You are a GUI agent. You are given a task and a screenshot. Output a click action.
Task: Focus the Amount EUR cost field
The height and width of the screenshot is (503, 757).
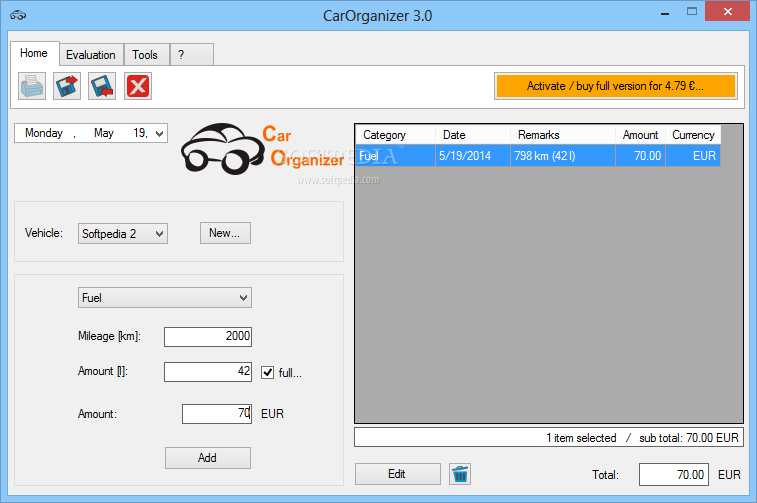(x=217, y=414)
